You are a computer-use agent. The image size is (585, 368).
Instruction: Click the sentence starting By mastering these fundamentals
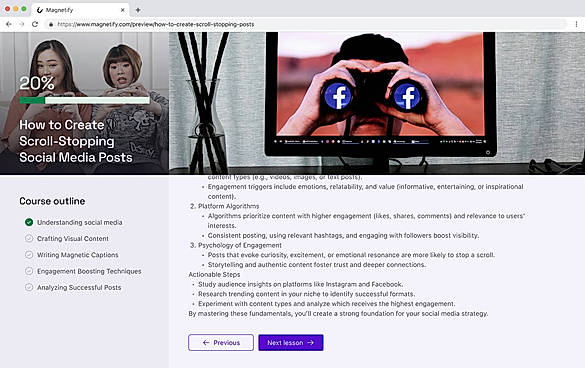pos(338,314)
